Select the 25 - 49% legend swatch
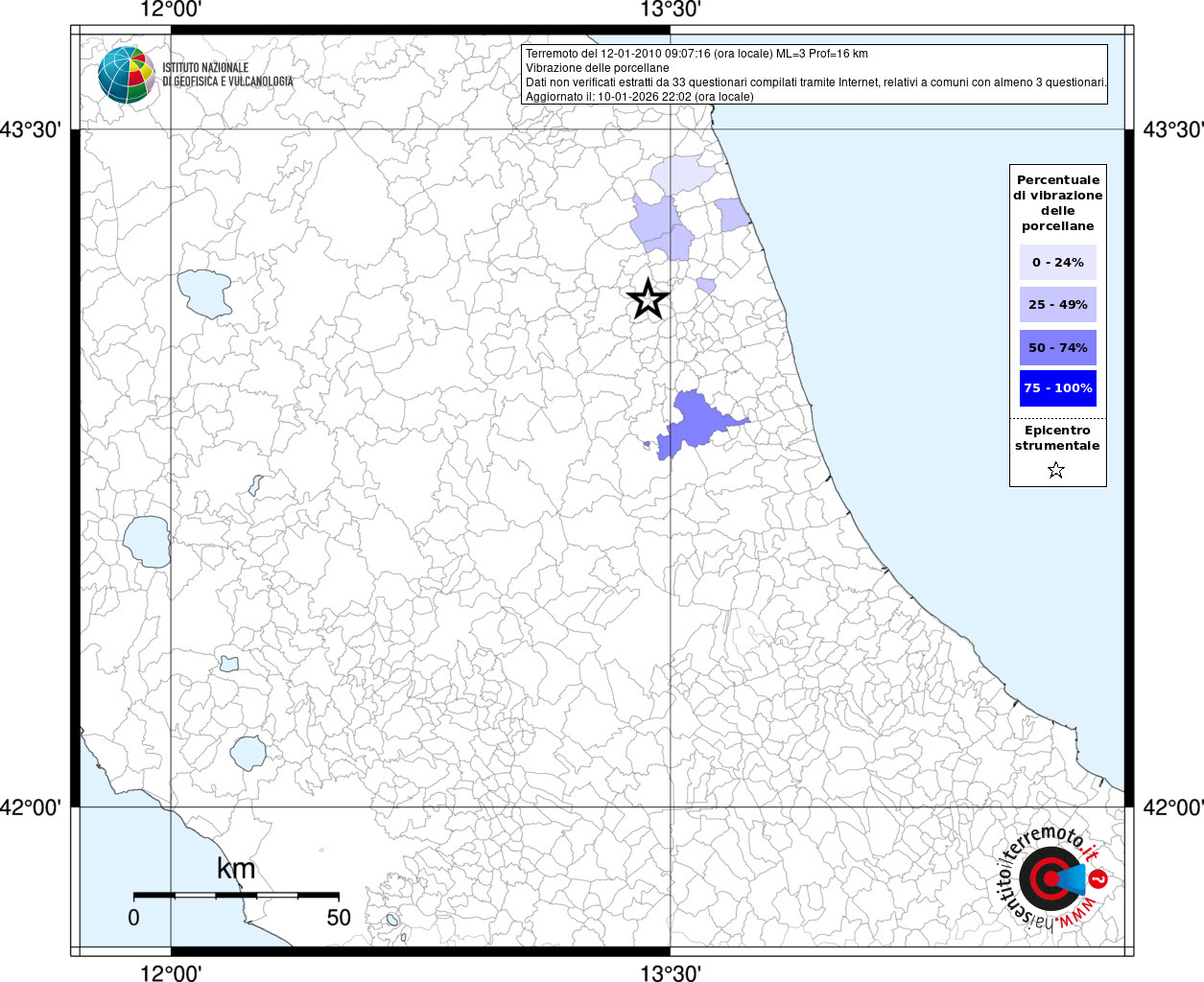This screenshot has height=982, width=1204. [1057, 305]
